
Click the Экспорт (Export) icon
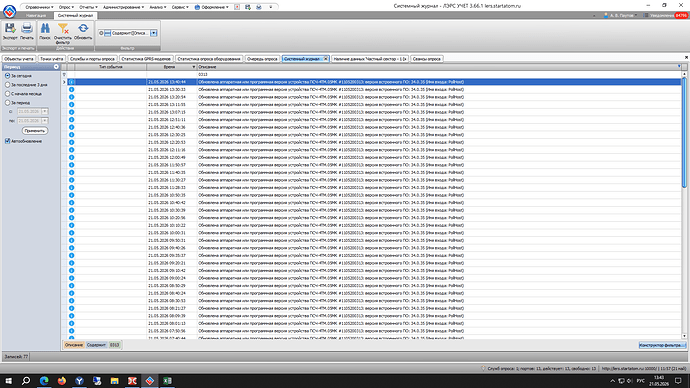point(10,29)
